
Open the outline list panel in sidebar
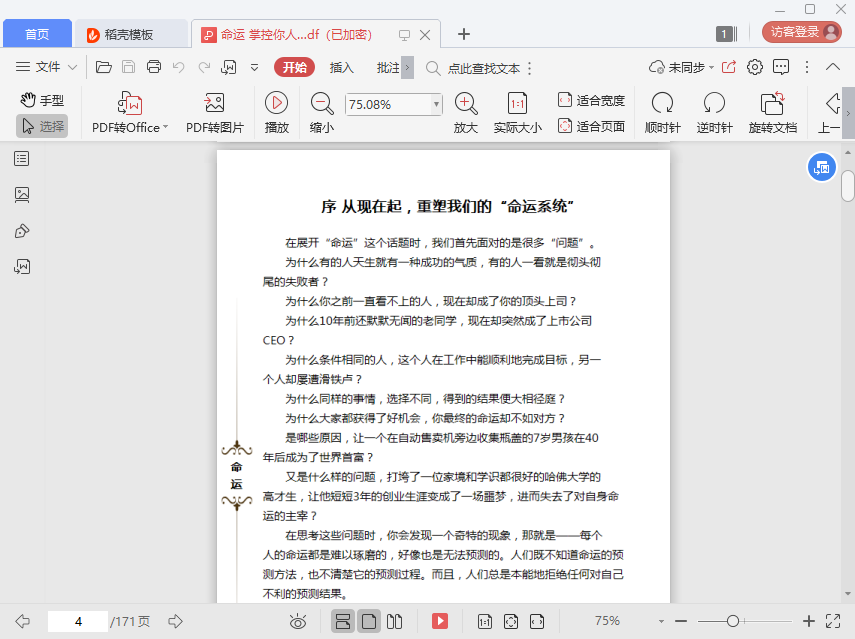pos(22,159)
